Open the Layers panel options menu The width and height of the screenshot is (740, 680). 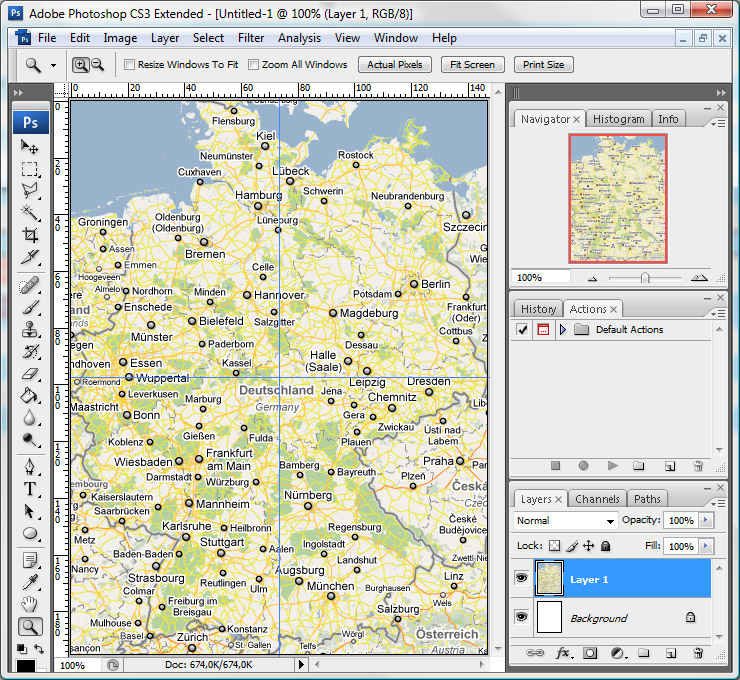(718, 504)
